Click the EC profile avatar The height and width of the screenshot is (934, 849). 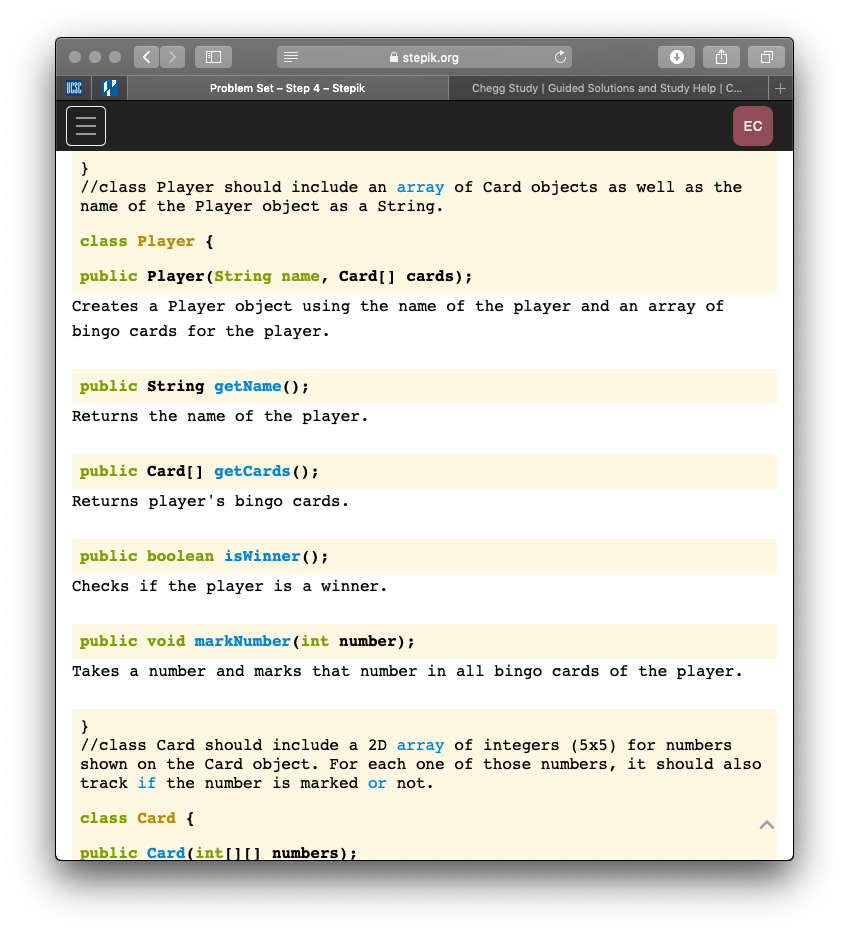(752, 126)
